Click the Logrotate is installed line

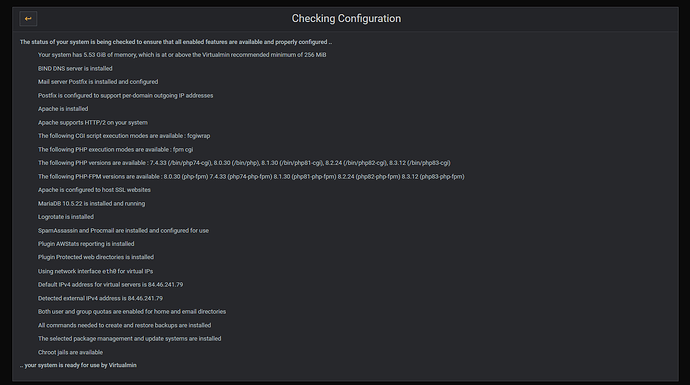tap(66, 217)
